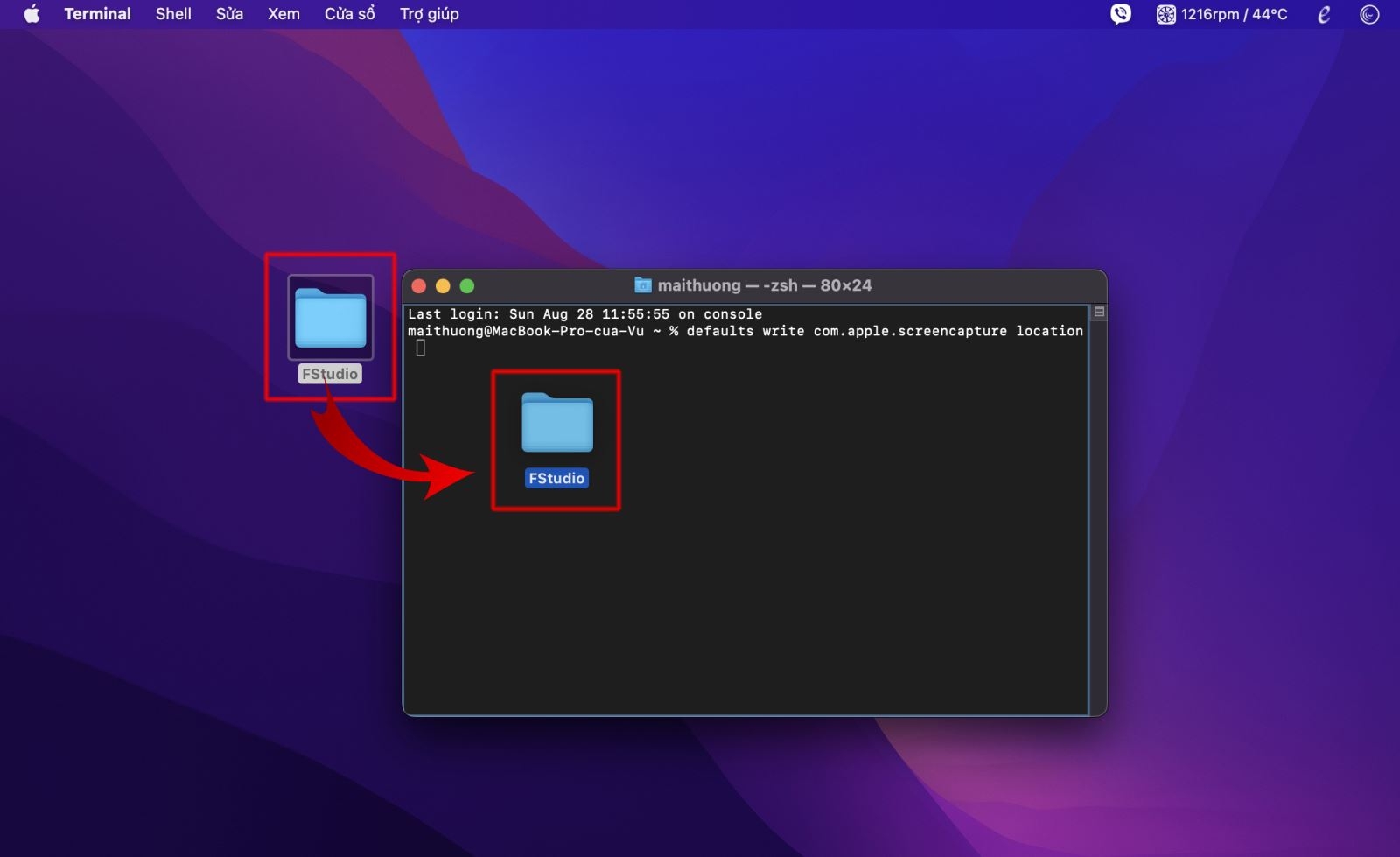Select the FStudio folder label on desktop

pos(330,374)
